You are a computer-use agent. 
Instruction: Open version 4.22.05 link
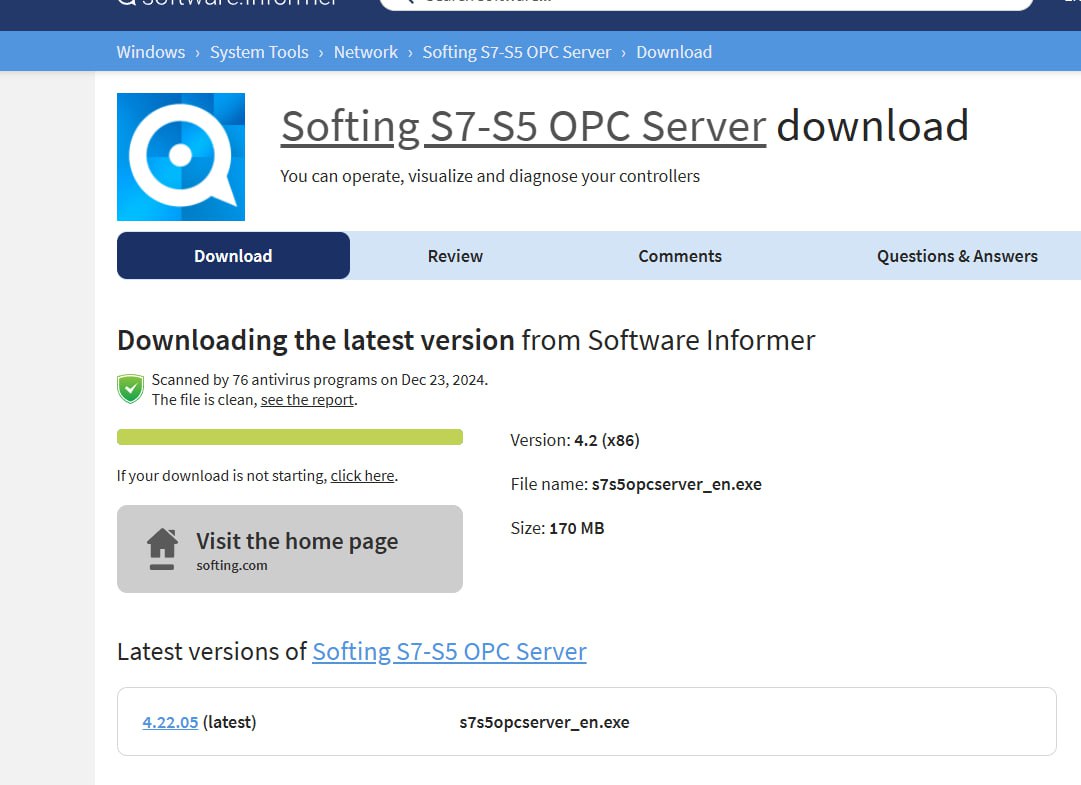pos(170,722)
